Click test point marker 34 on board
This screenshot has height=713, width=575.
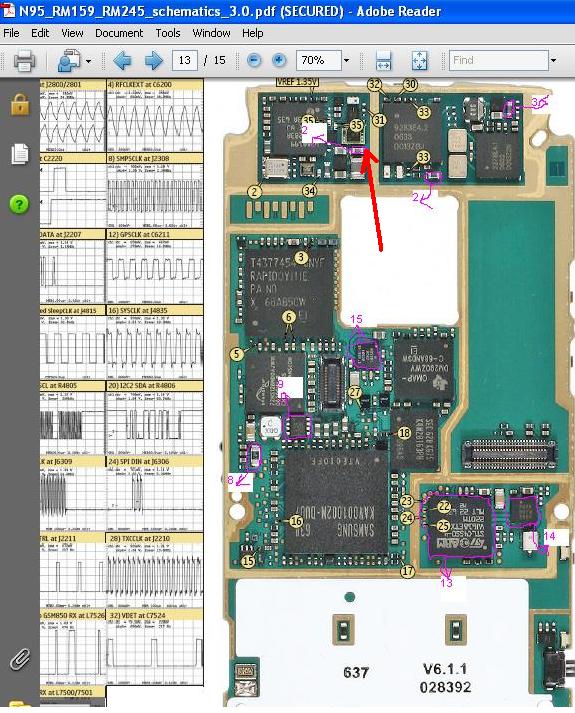[x=310, y=191]
